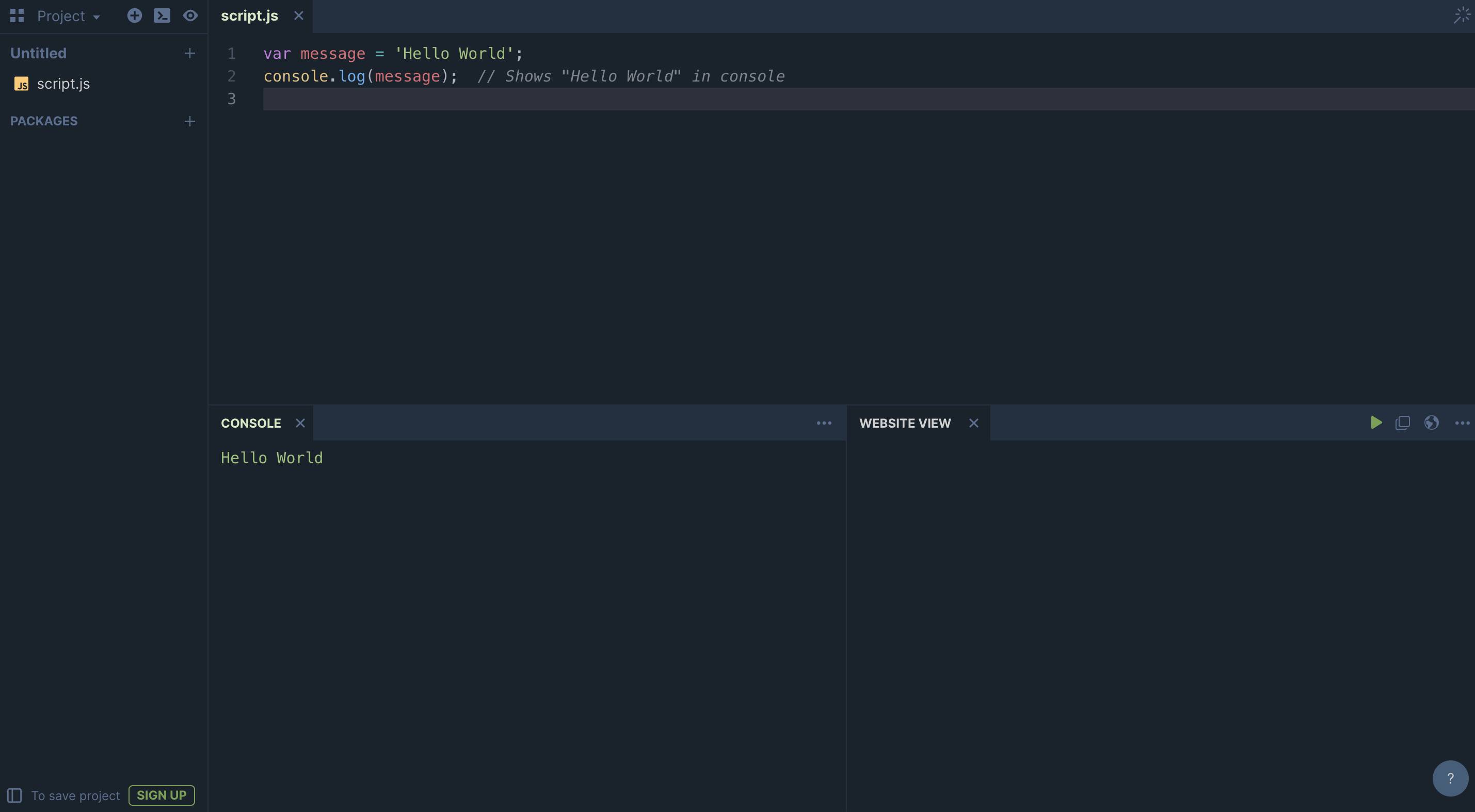Add a new package with plus icon
Screen dimensions: 1475x812
189,121
